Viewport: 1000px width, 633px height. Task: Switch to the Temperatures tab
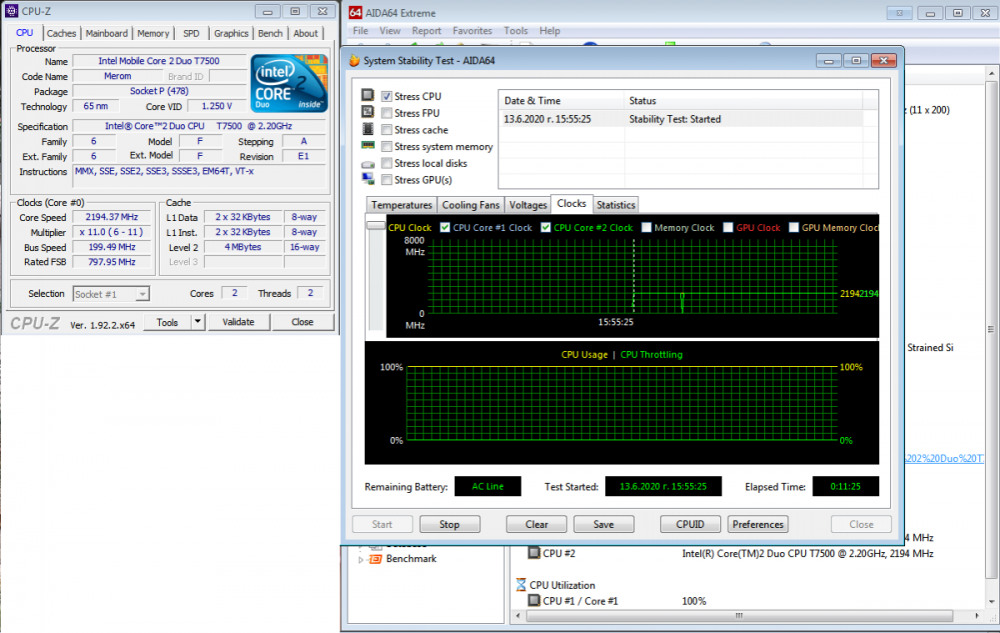[x=400, y=204]
